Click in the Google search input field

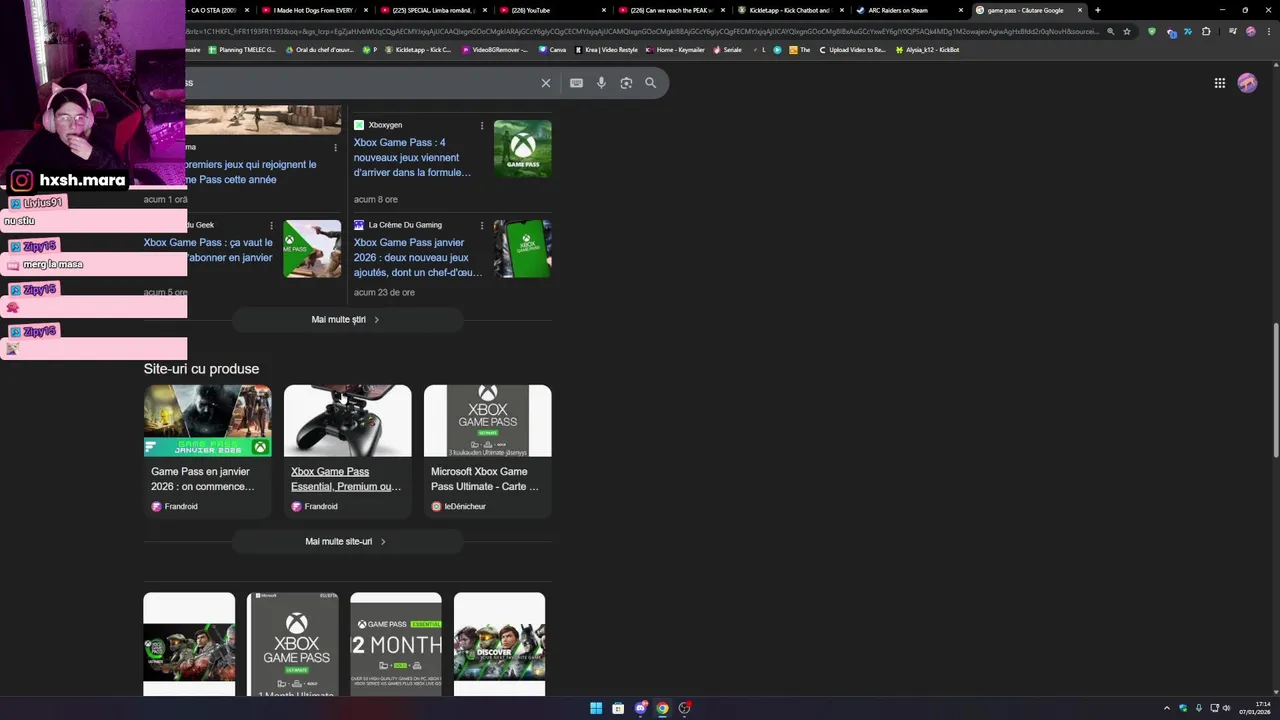pyautogui.click(x=360, y=83)
